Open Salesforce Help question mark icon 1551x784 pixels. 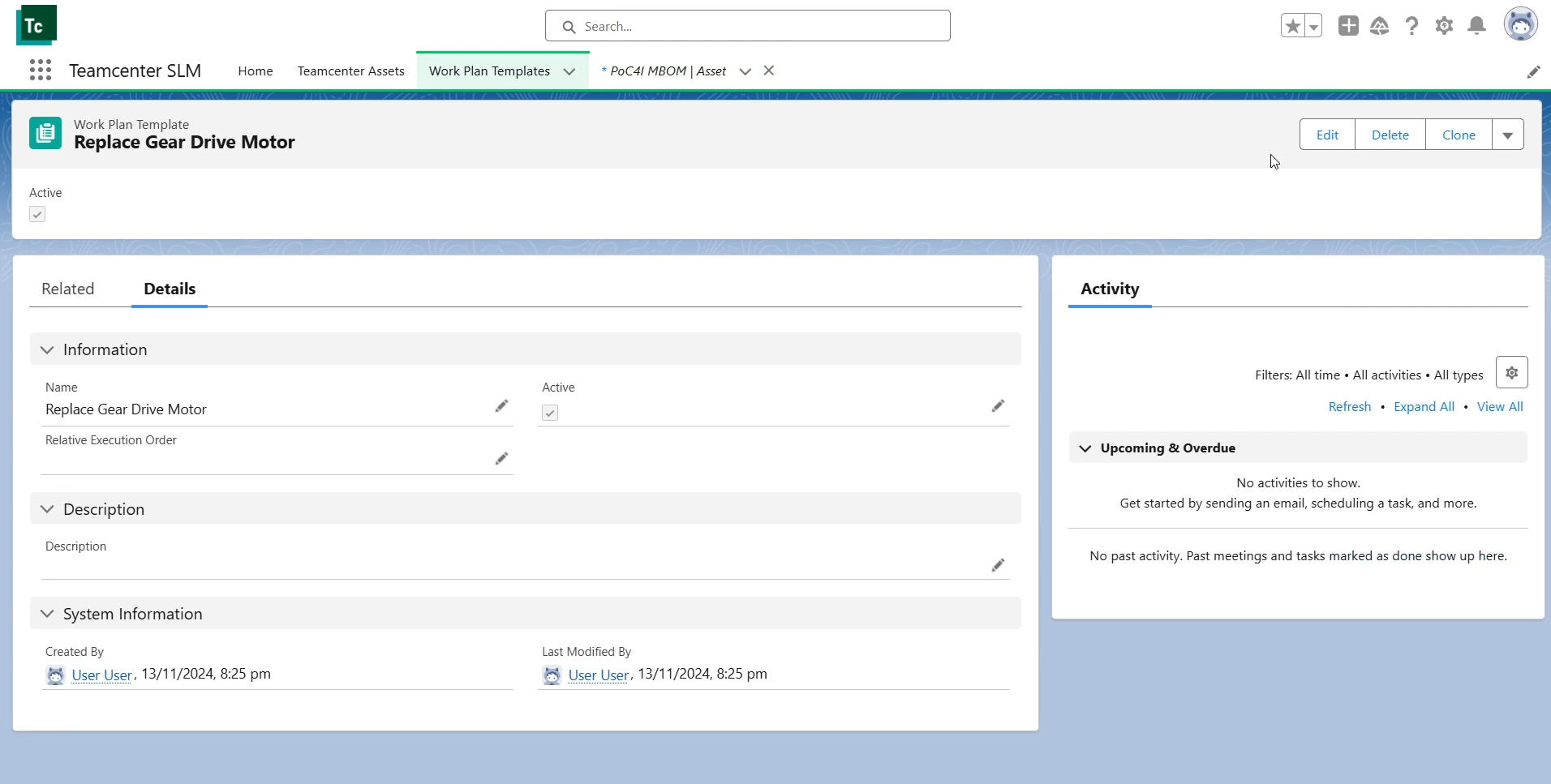(1412, 25)
